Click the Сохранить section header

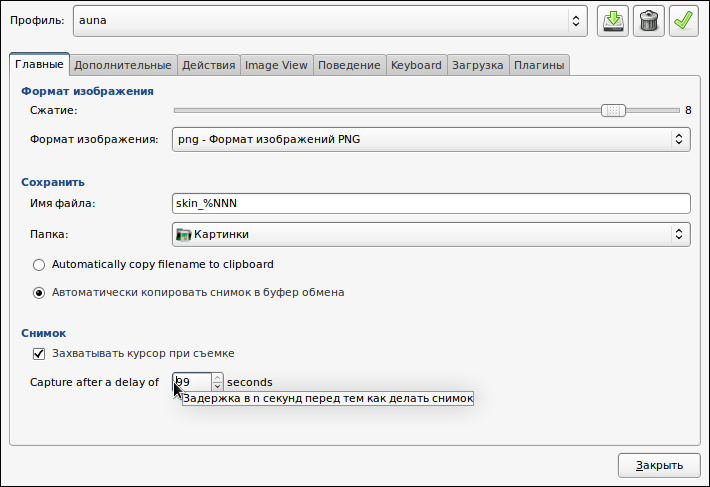click(x=53, y=182)
